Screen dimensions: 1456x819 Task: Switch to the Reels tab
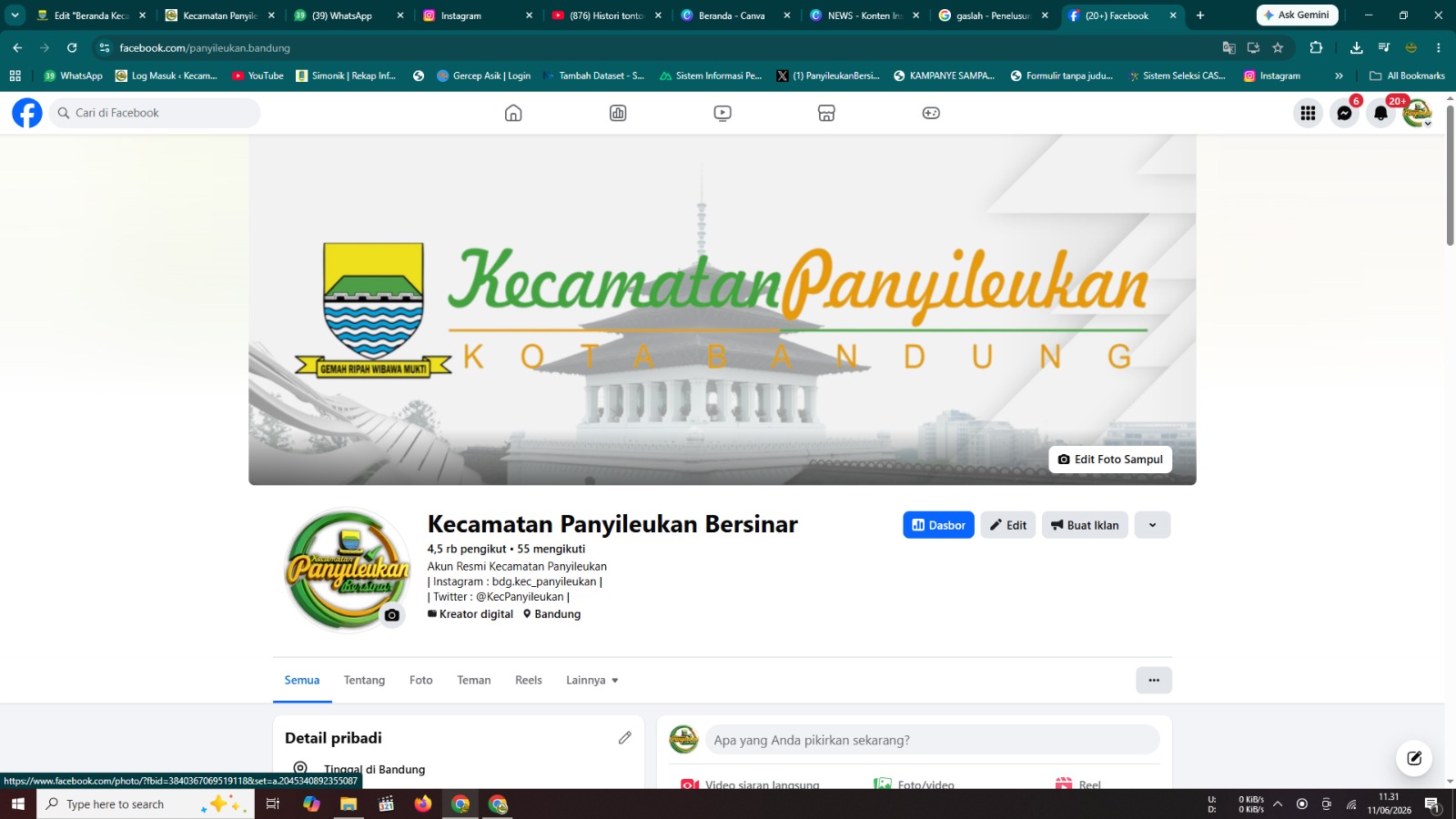[x=529, y=680]
